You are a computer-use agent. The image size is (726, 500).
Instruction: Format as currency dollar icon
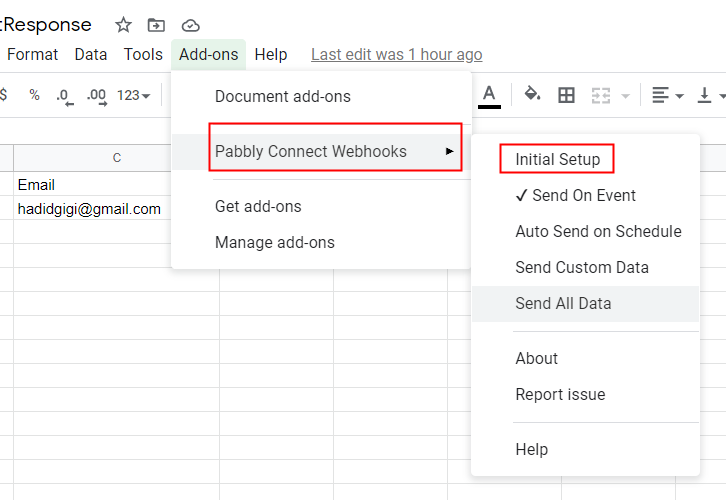[x=4, y=95]
